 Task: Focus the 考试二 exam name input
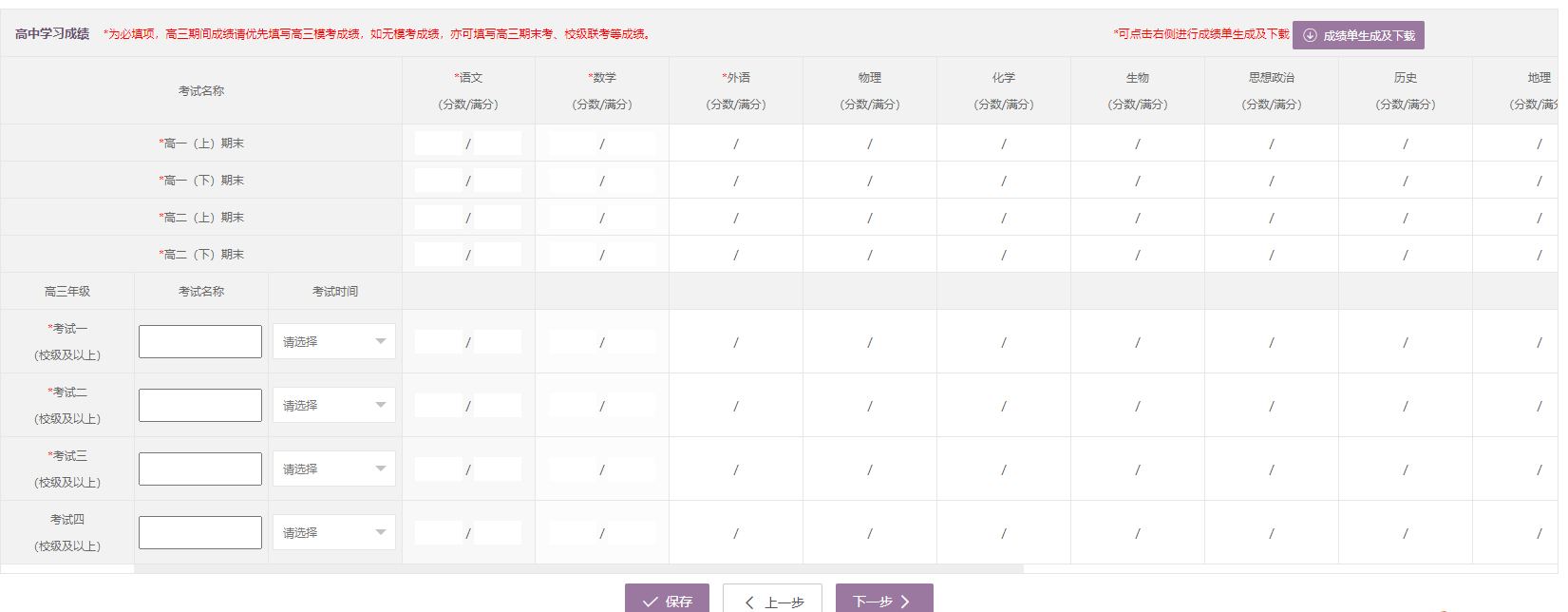pyautogui.click(x=200, y=406)
